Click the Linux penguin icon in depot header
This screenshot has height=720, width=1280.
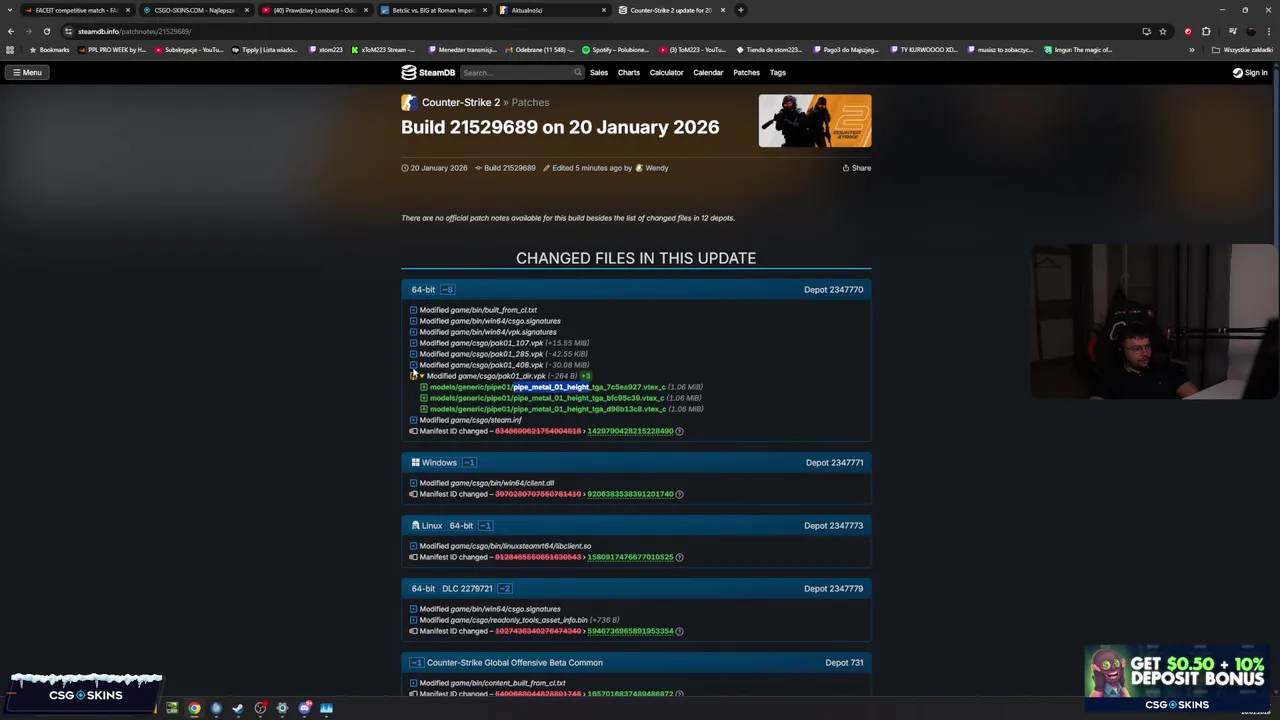pyautogui.click(x=415, y=525)
